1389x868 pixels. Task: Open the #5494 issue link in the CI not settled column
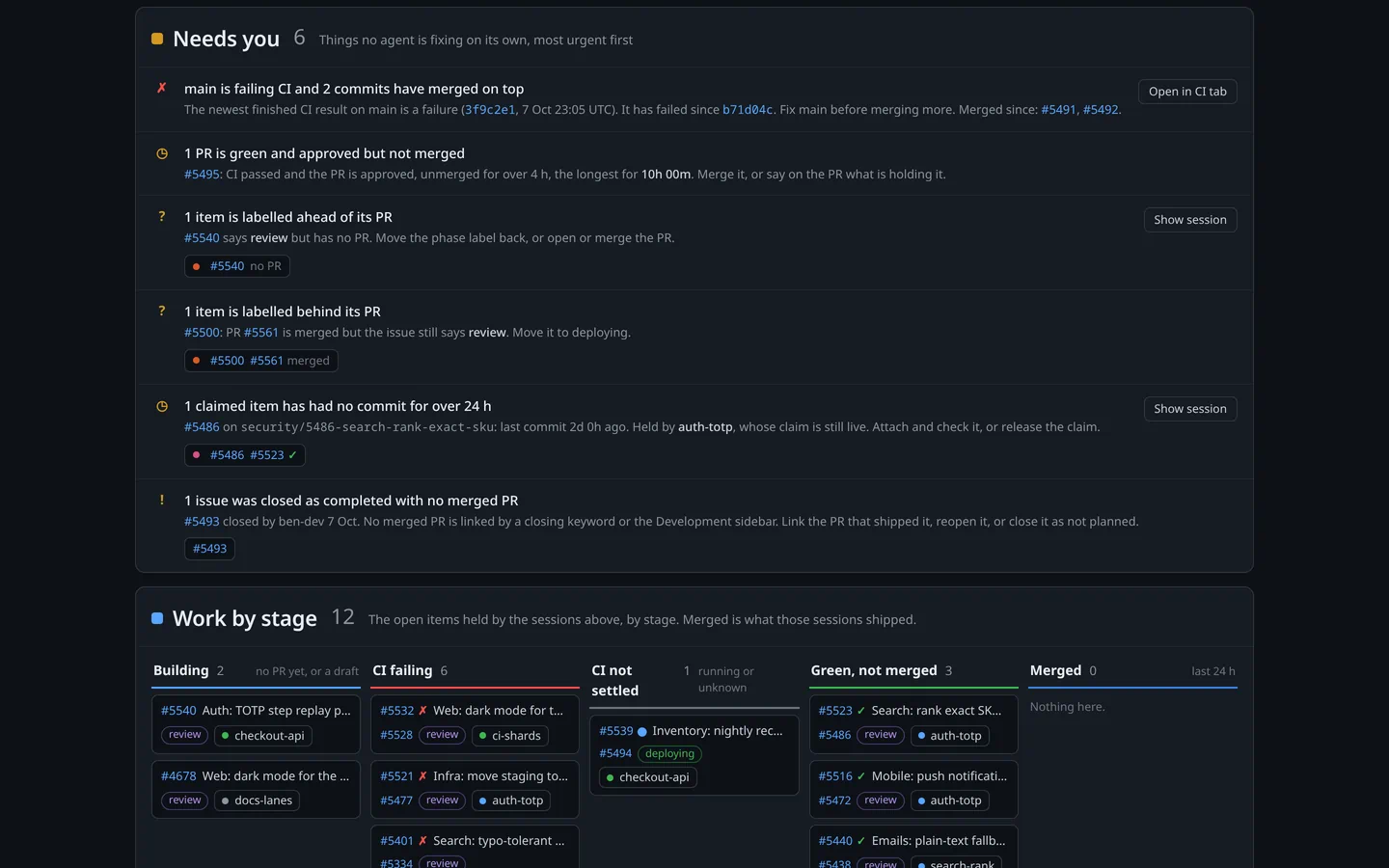tap(615, 754)
